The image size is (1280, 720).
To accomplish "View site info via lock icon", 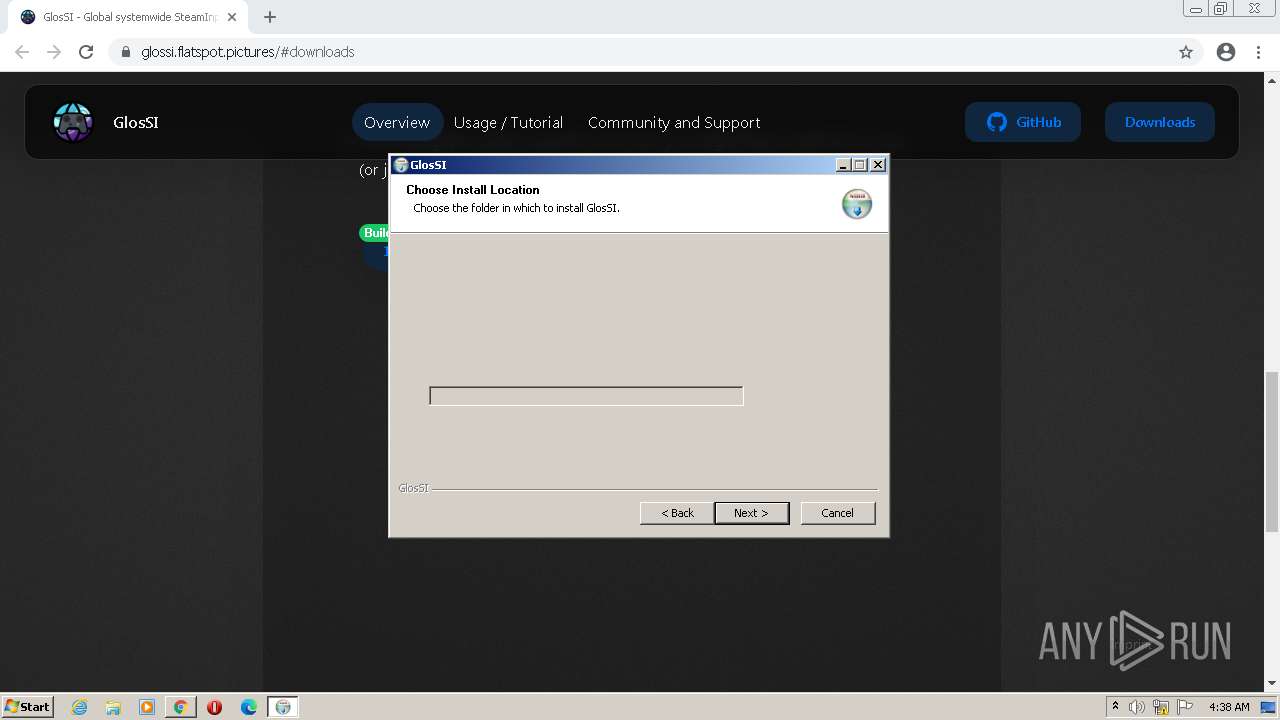I will [x=125, y=52].
